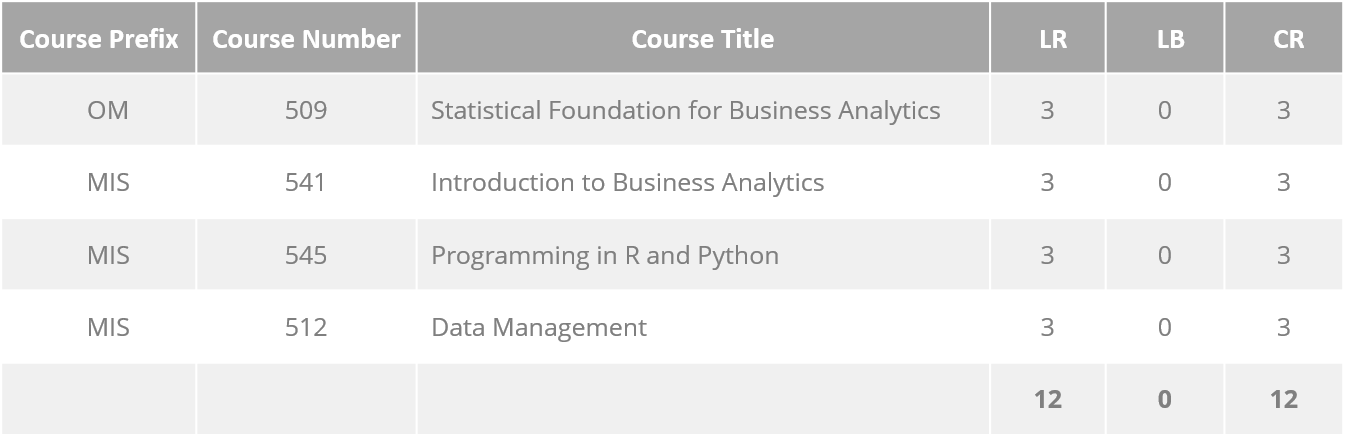This screenshot has width=1346, height=438.
Task: Click the LR column header
Action: click(1047, 39)
